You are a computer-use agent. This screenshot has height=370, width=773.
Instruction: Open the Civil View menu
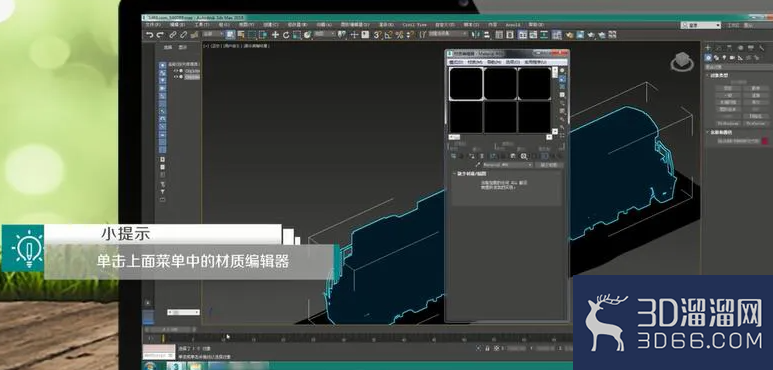point(414,25)
